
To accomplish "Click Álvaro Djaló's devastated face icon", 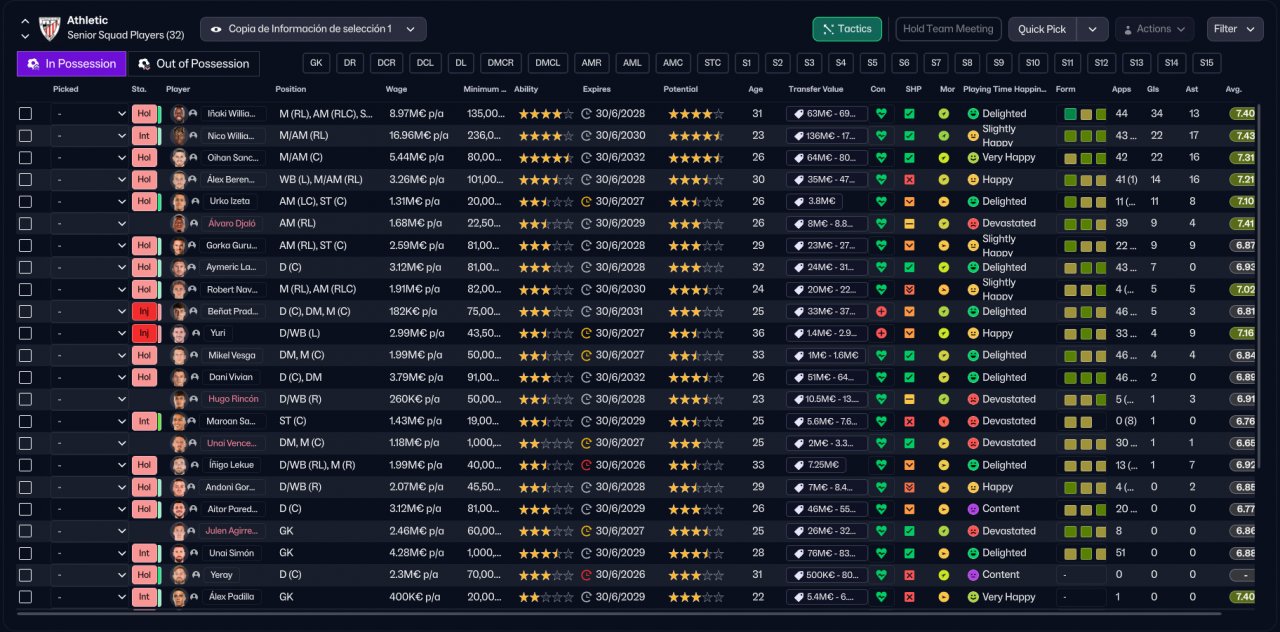I will point(972,224).
